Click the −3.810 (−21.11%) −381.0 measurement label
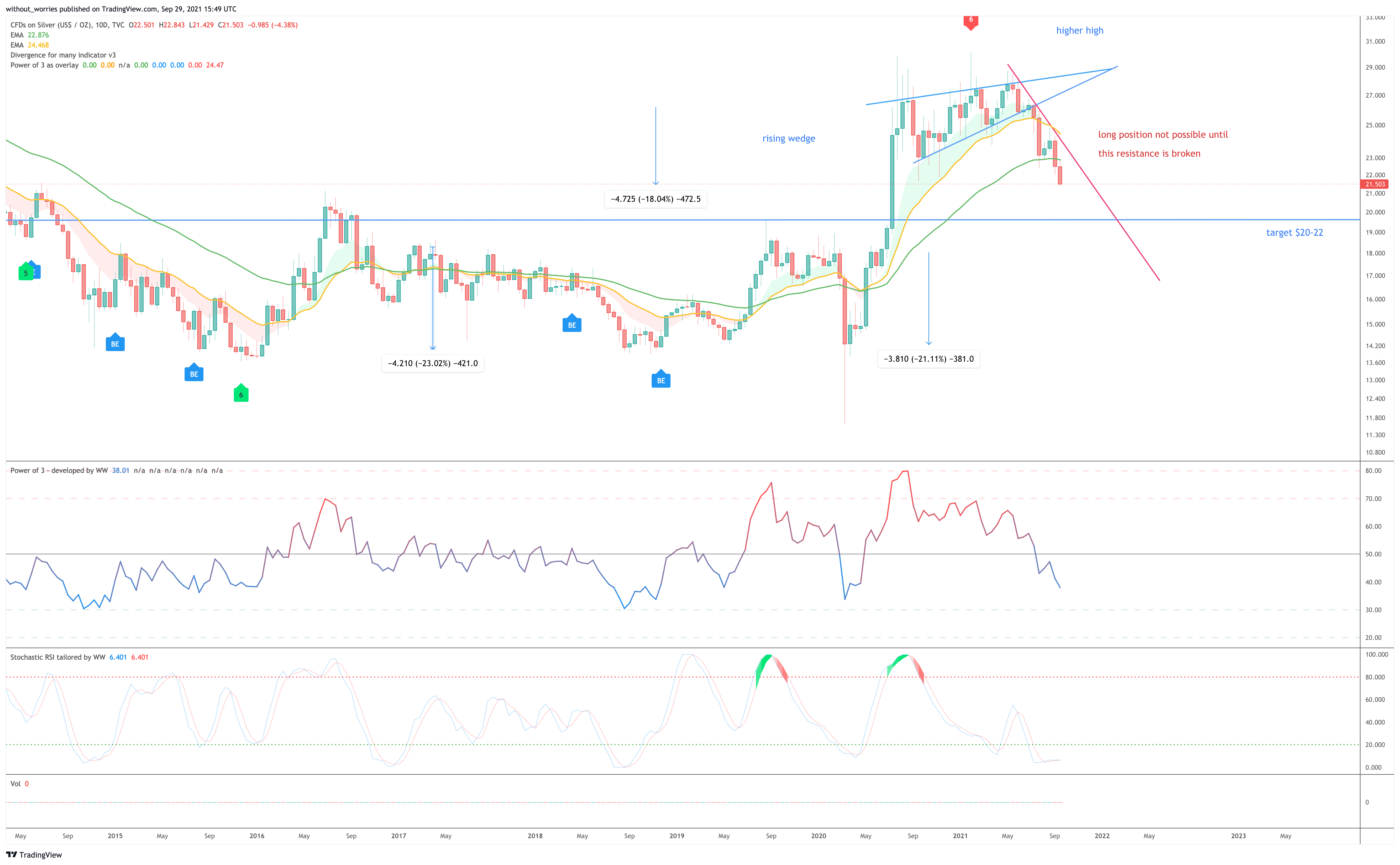This screenshot has height=865, width=1400. coord(929,359)
